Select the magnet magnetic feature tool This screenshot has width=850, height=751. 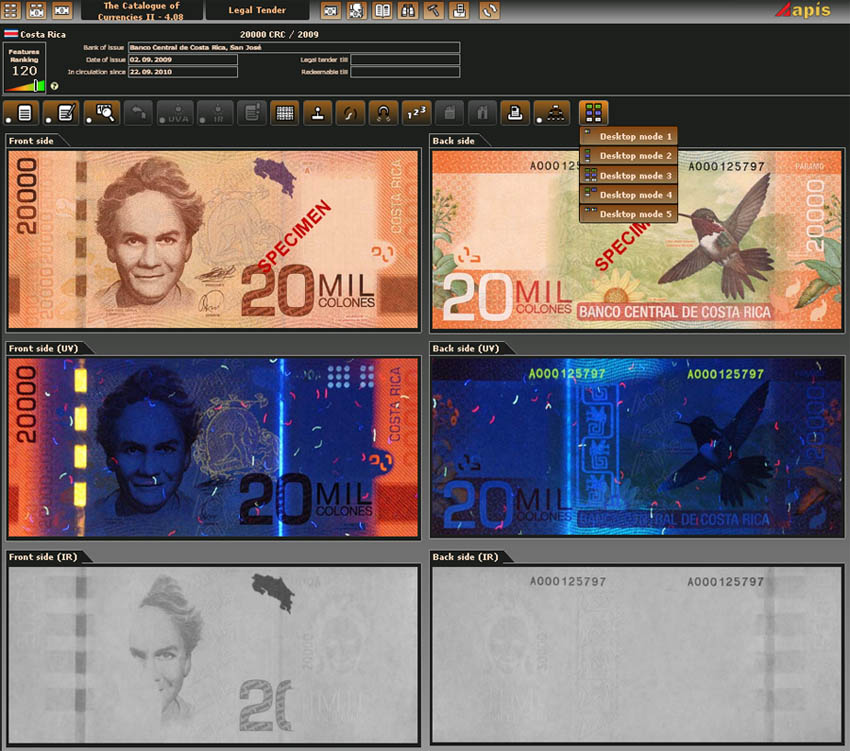383,113
